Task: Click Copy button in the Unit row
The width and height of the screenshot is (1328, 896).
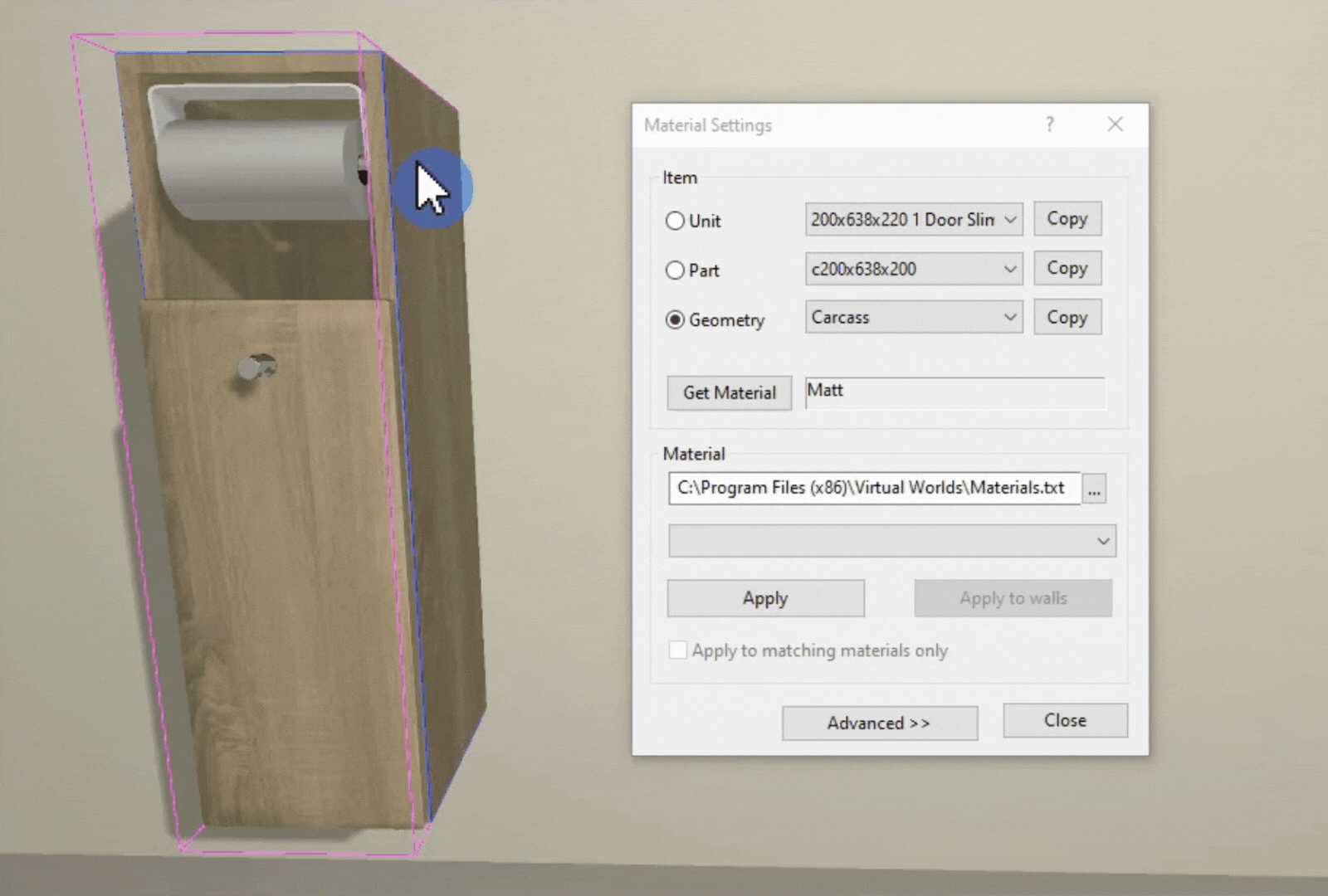Action: pos(1067,218)
